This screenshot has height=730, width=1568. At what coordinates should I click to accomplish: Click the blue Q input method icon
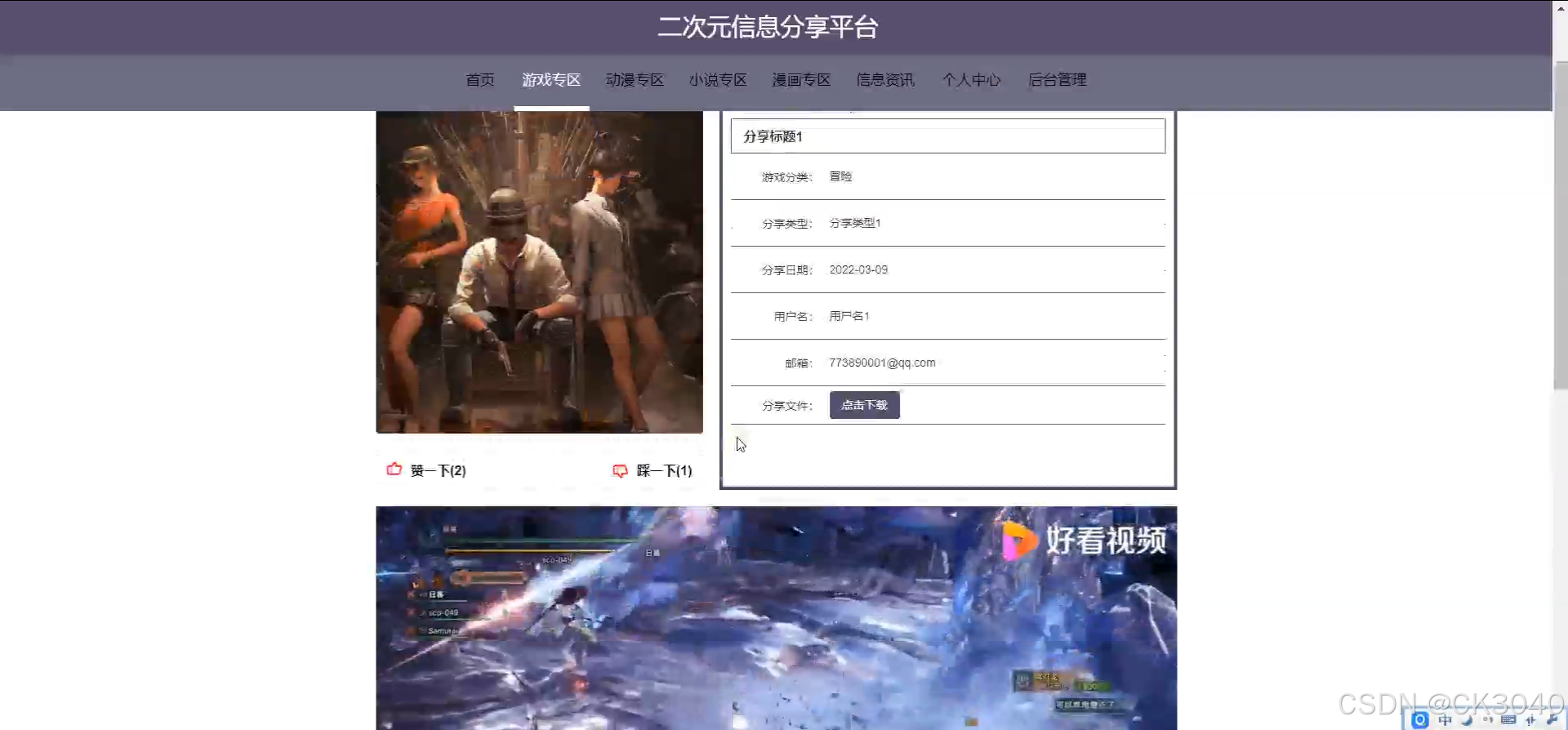point(1420,720)
